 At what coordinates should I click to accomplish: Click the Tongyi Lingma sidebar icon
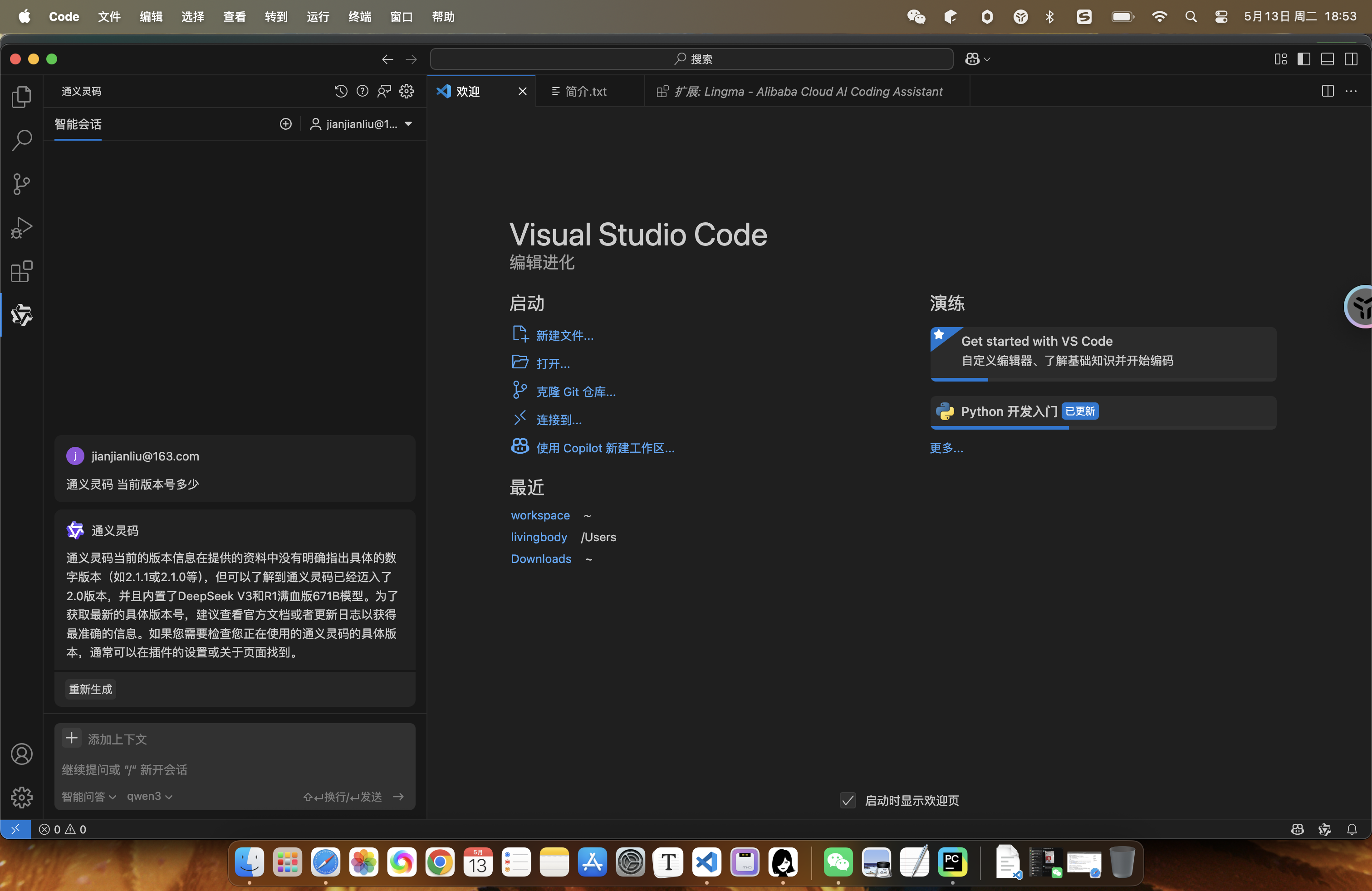tap(21, 315)
